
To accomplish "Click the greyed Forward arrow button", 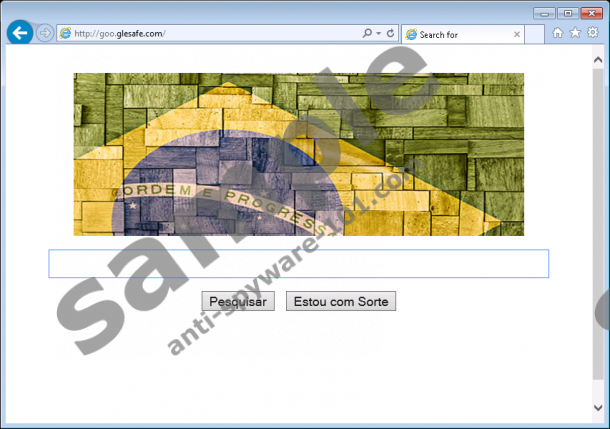I will [x=45, y=33].
